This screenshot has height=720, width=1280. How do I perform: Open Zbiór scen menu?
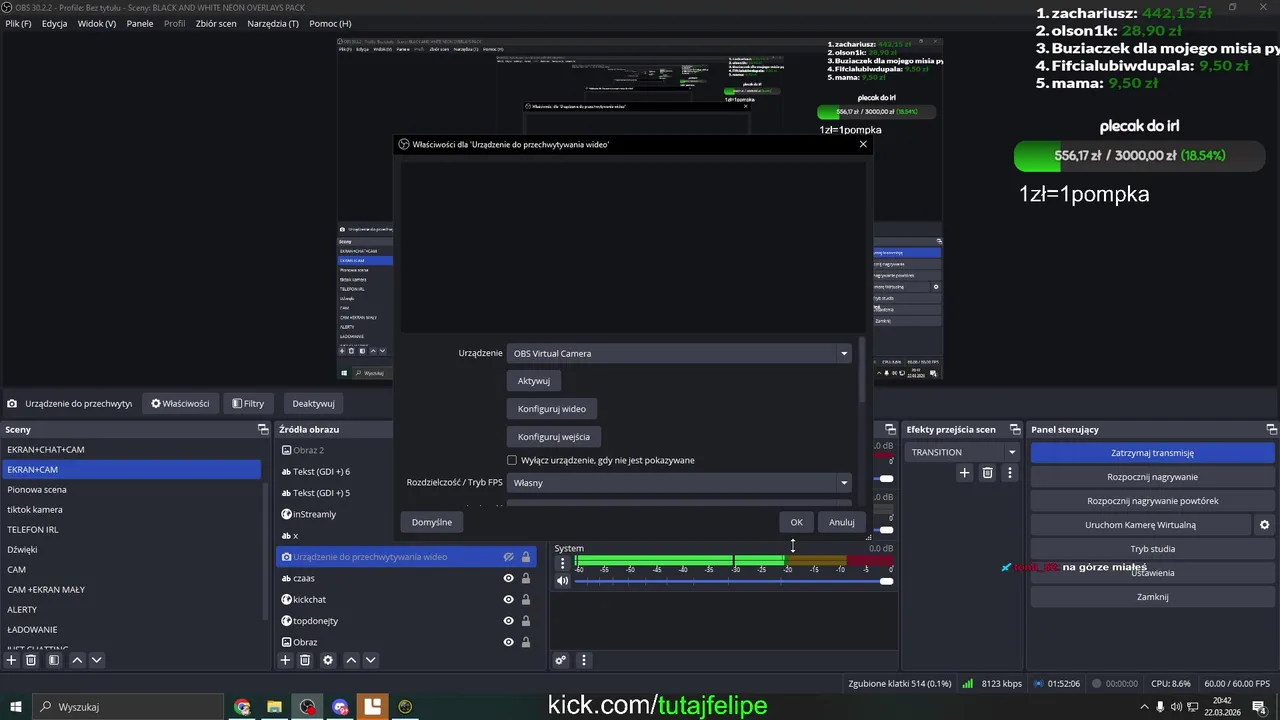pyautogui.click(x=216, y=23)
